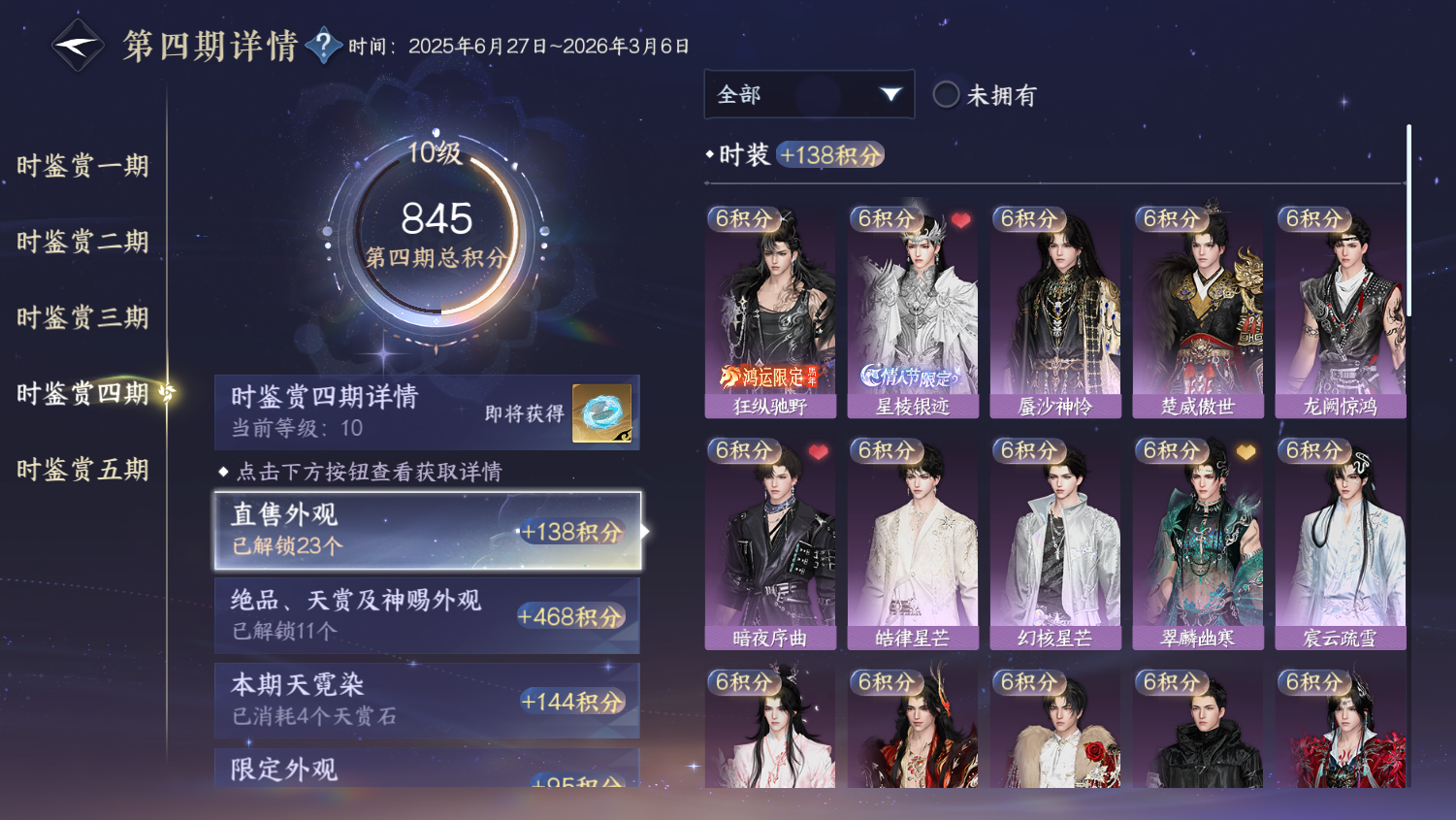Open 本期天霓染 points details
This screenshot has width=1456, height=820.
pos(427,701)
